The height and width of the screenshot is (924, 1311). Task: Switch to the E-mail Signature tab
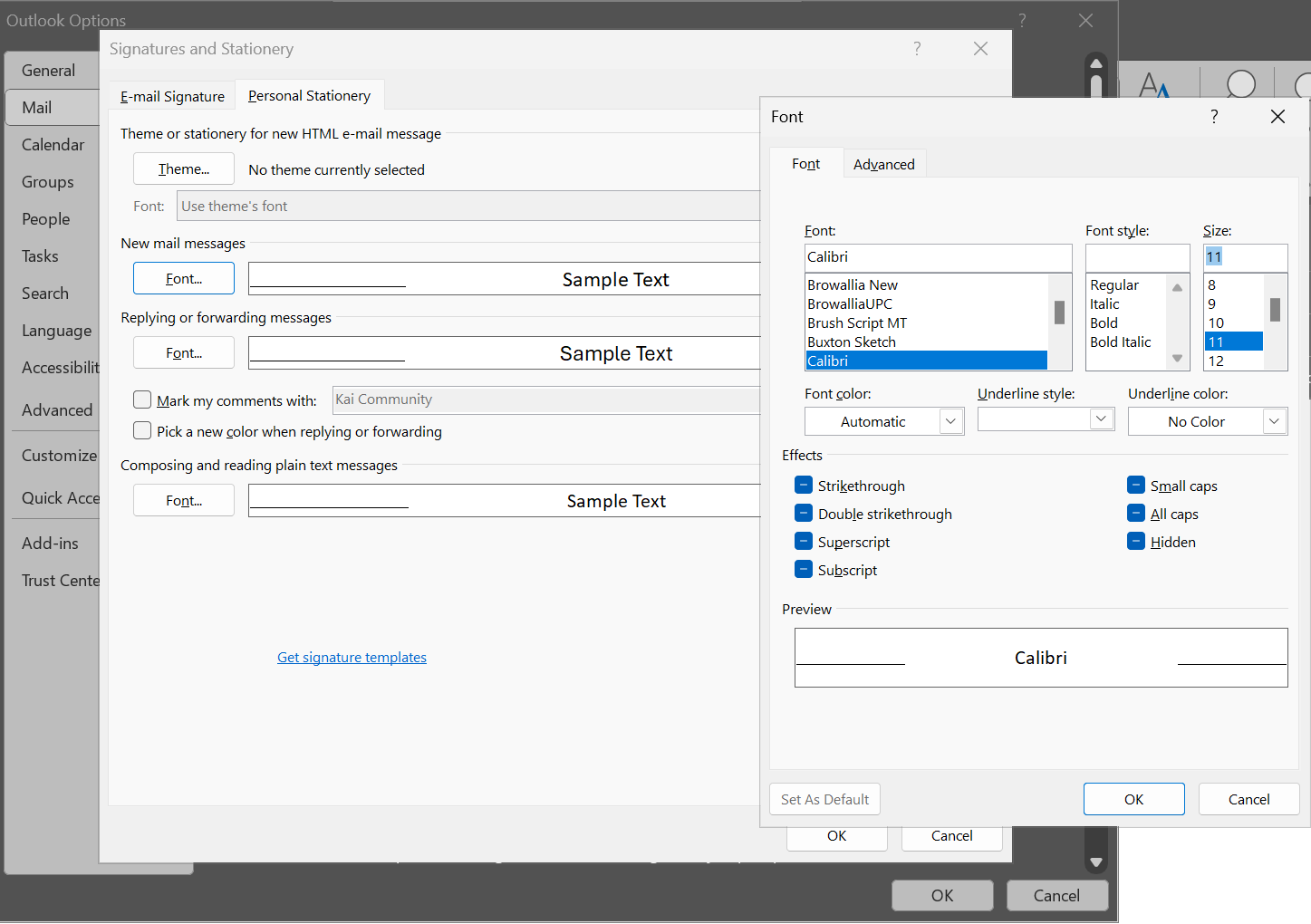point(172,95)
